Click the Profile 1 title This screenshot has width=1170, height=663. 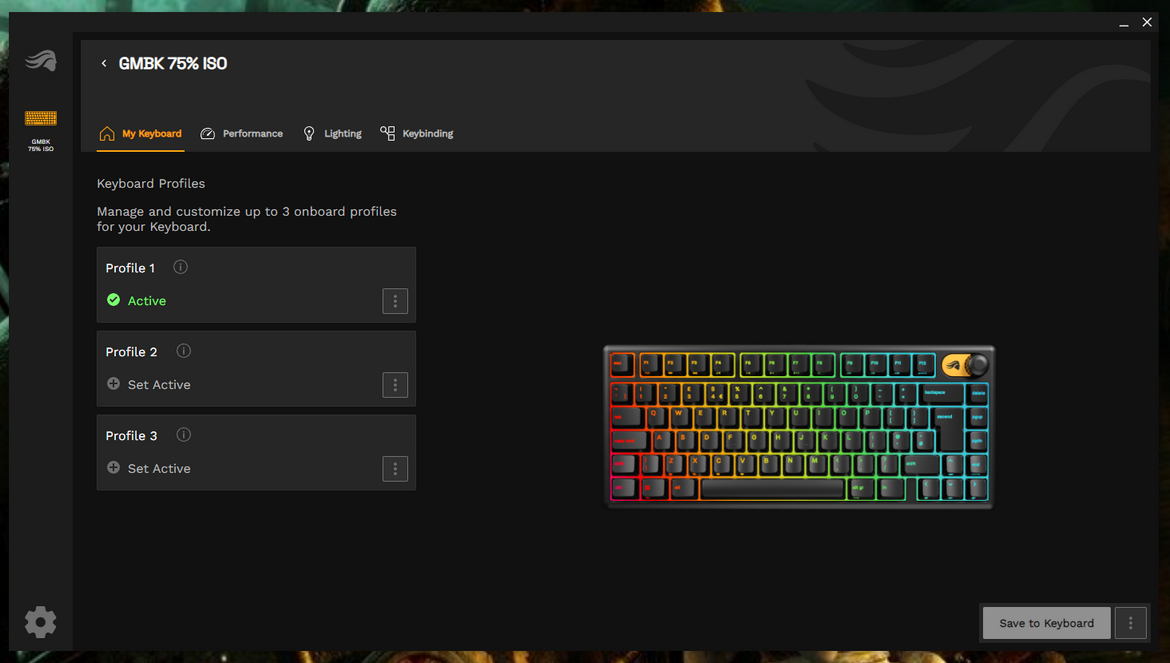[x=131, y=268]
